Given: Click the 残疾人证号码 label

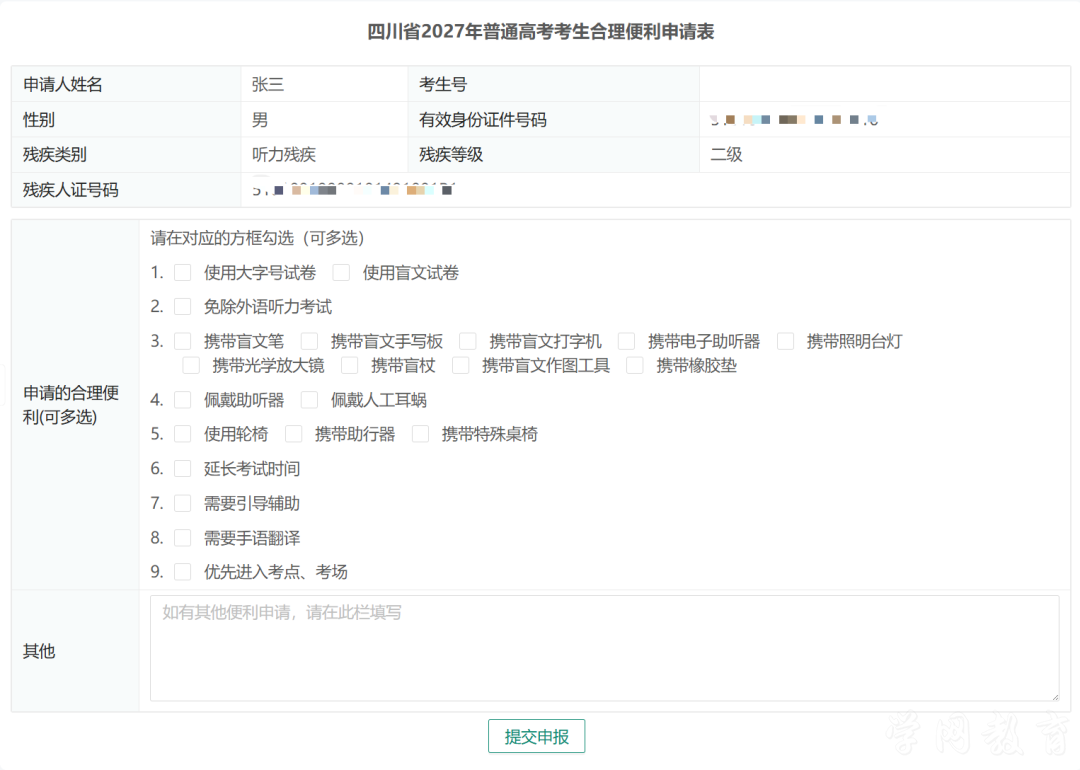Looking at the screenshot, I should coord(70,190).
